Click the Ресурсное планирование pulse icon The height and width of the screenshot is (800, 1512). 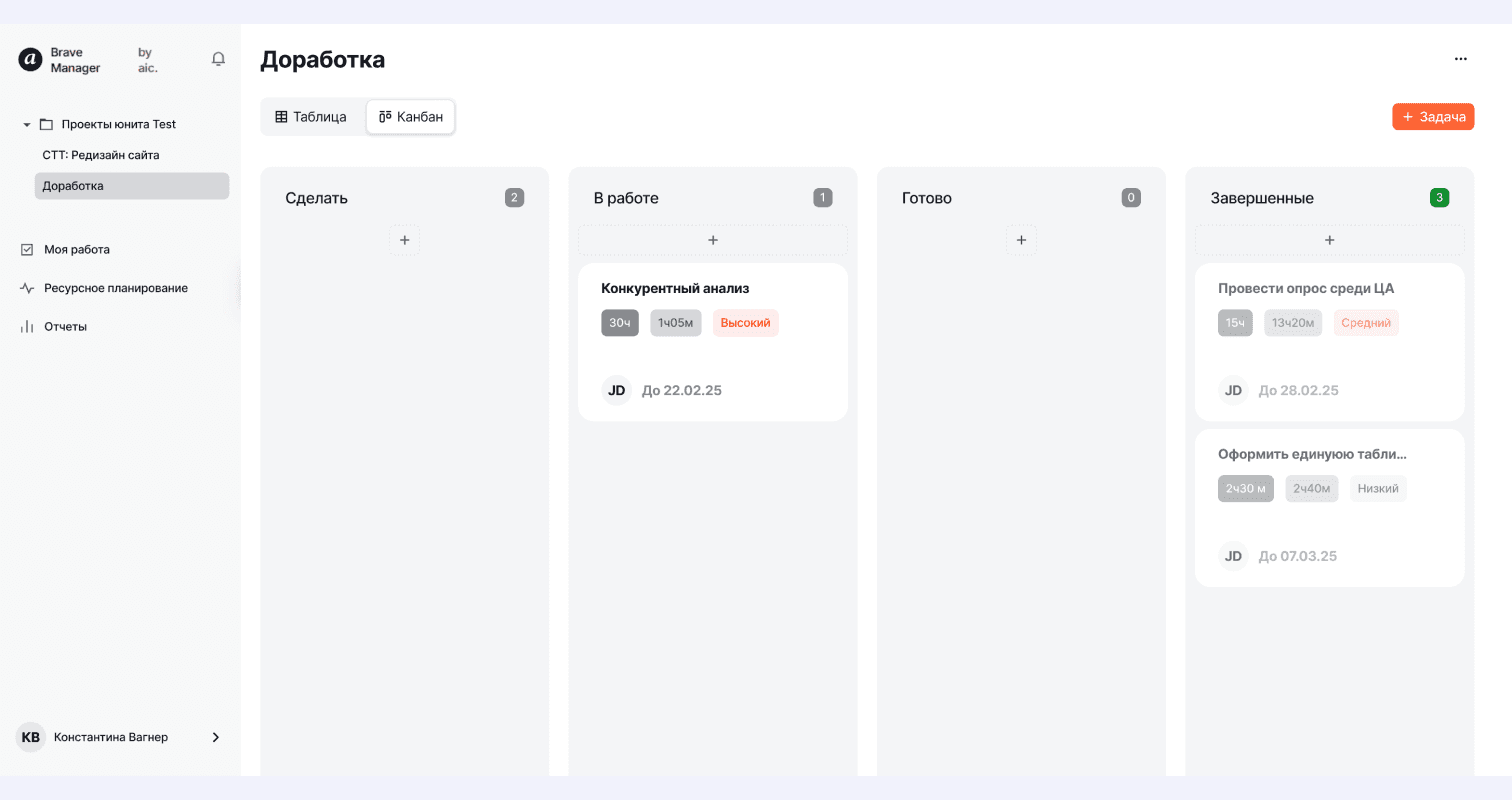coord(27,288)
